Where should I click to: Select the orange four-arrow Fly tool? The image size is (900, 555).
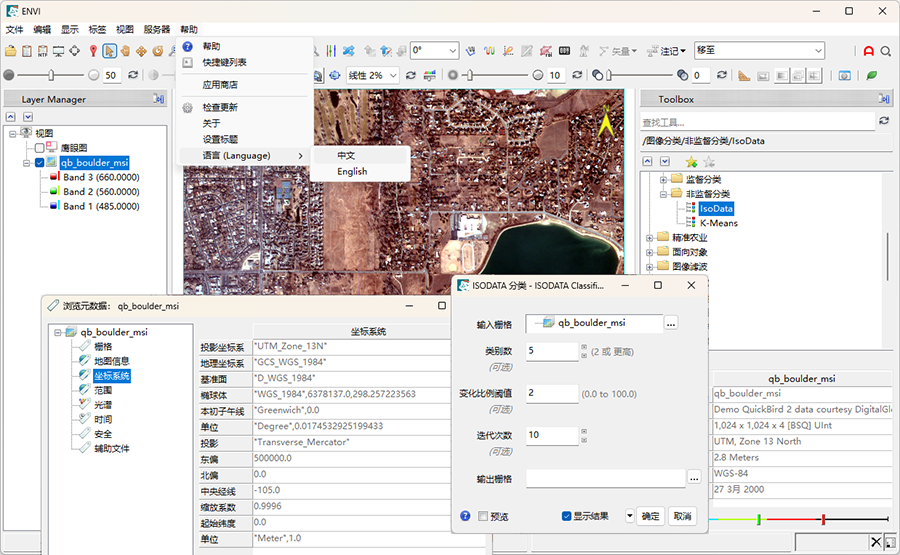click(x=141, y=51)
